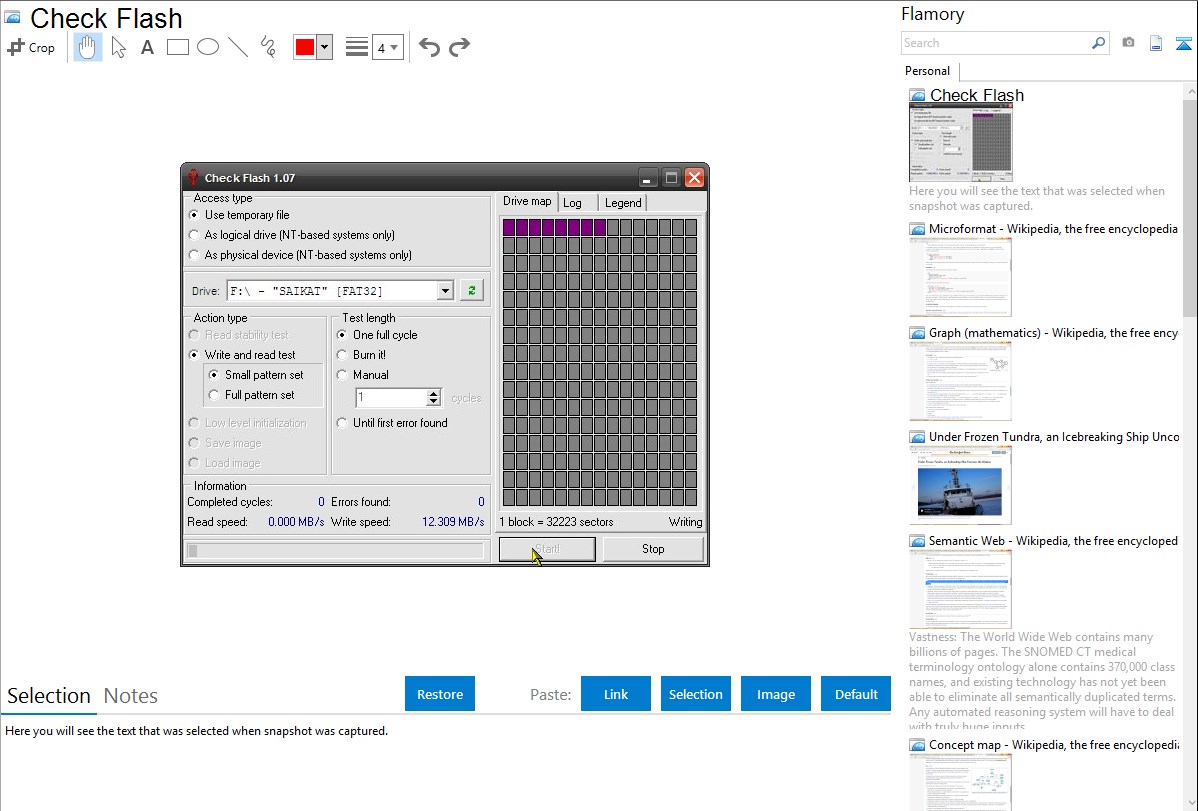Image resolution: width=1198 pixels, height=811 pixels.
Task: Switch to the Legend tab
Action: point(623,203)
